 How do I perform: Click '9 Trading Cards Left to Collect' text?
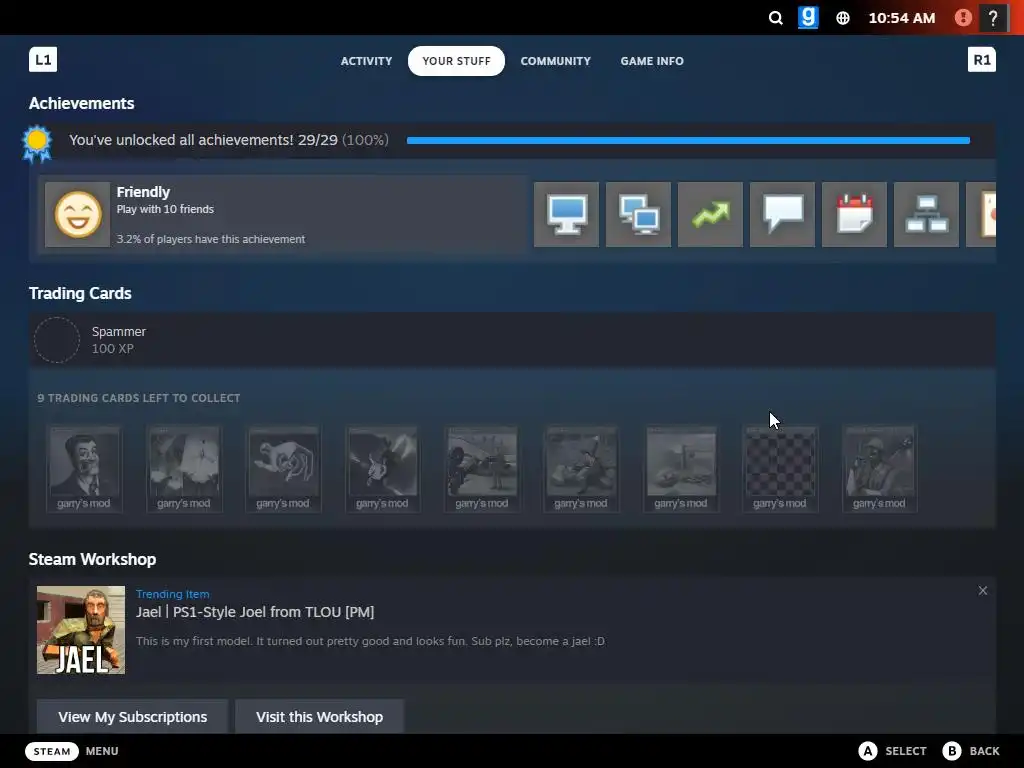coord(138,398)
